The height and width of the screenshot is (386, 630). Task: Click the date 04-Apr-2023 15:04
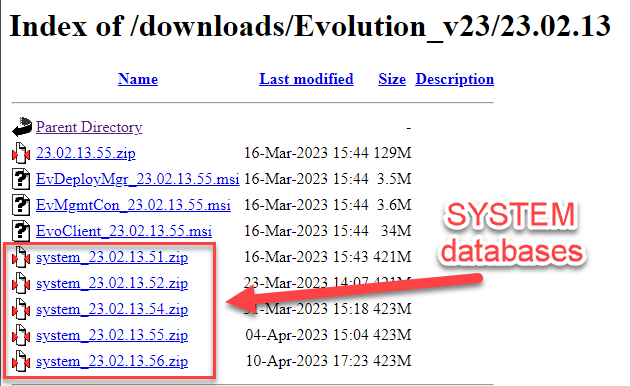point(307,335)
